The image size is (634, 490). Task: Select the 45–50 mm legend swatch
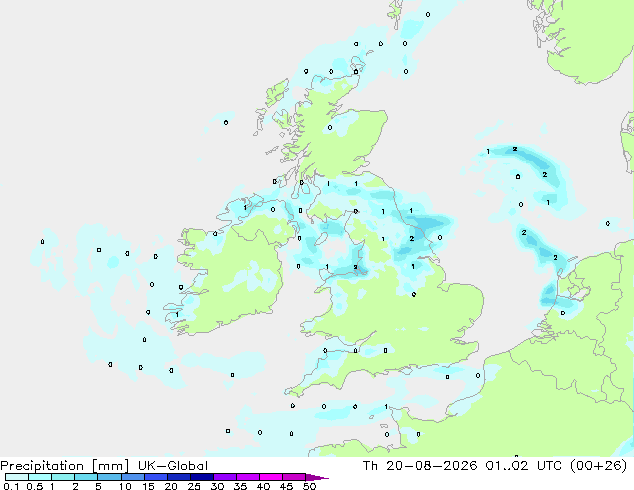[x=294, y=477]
